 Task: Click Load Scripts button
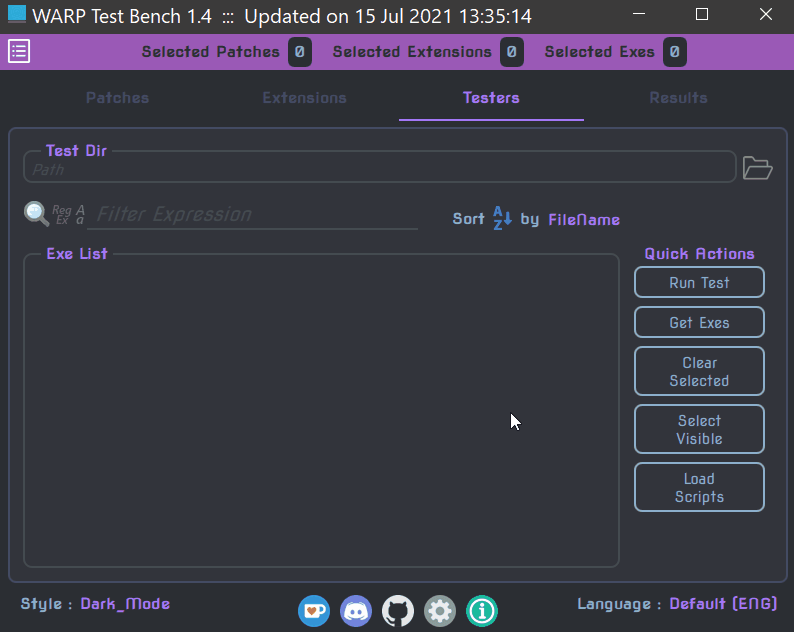699,487
